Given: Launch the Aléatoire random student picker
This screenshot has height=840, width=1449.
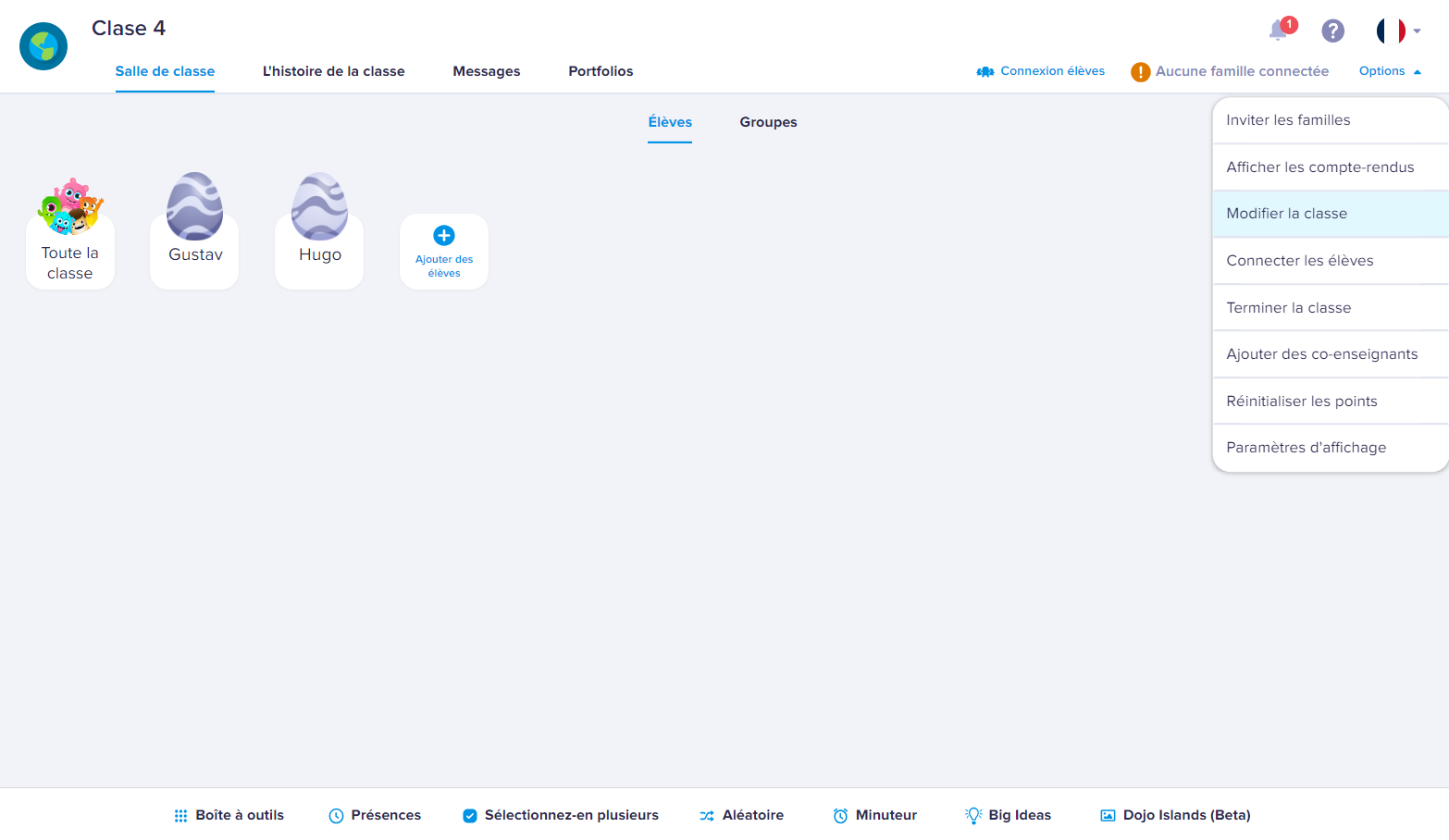Looking at the screenshot, I should pos(740,815).
